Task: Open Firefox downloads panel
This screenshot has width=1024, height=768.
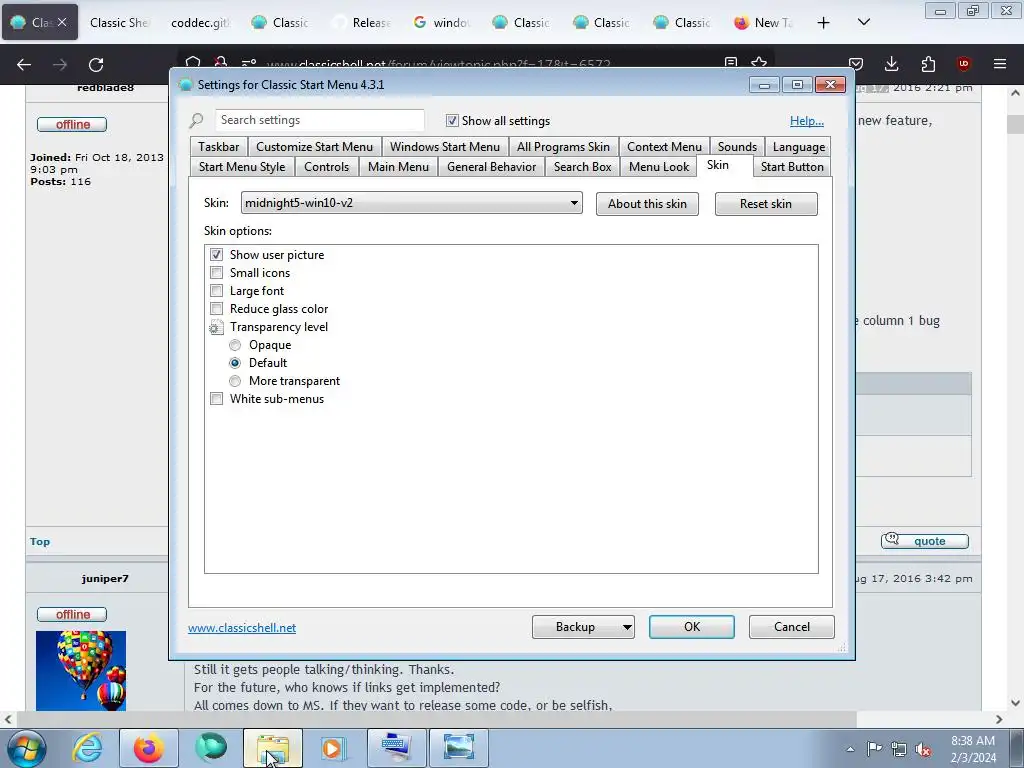Action: [891, 64]
